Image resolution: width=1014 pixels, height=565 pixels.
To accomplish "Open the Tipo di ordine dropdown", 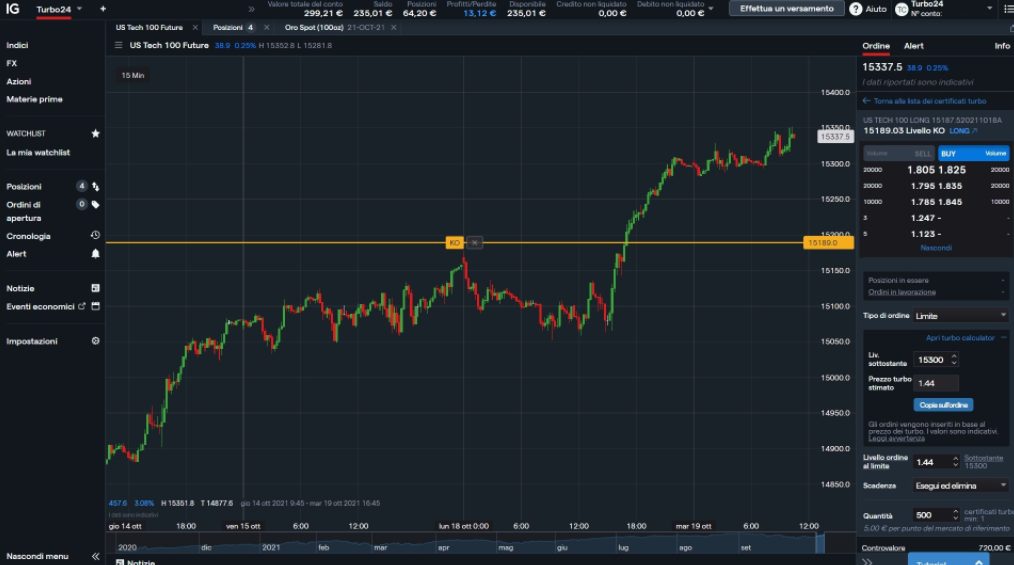I will click(960, 315).
